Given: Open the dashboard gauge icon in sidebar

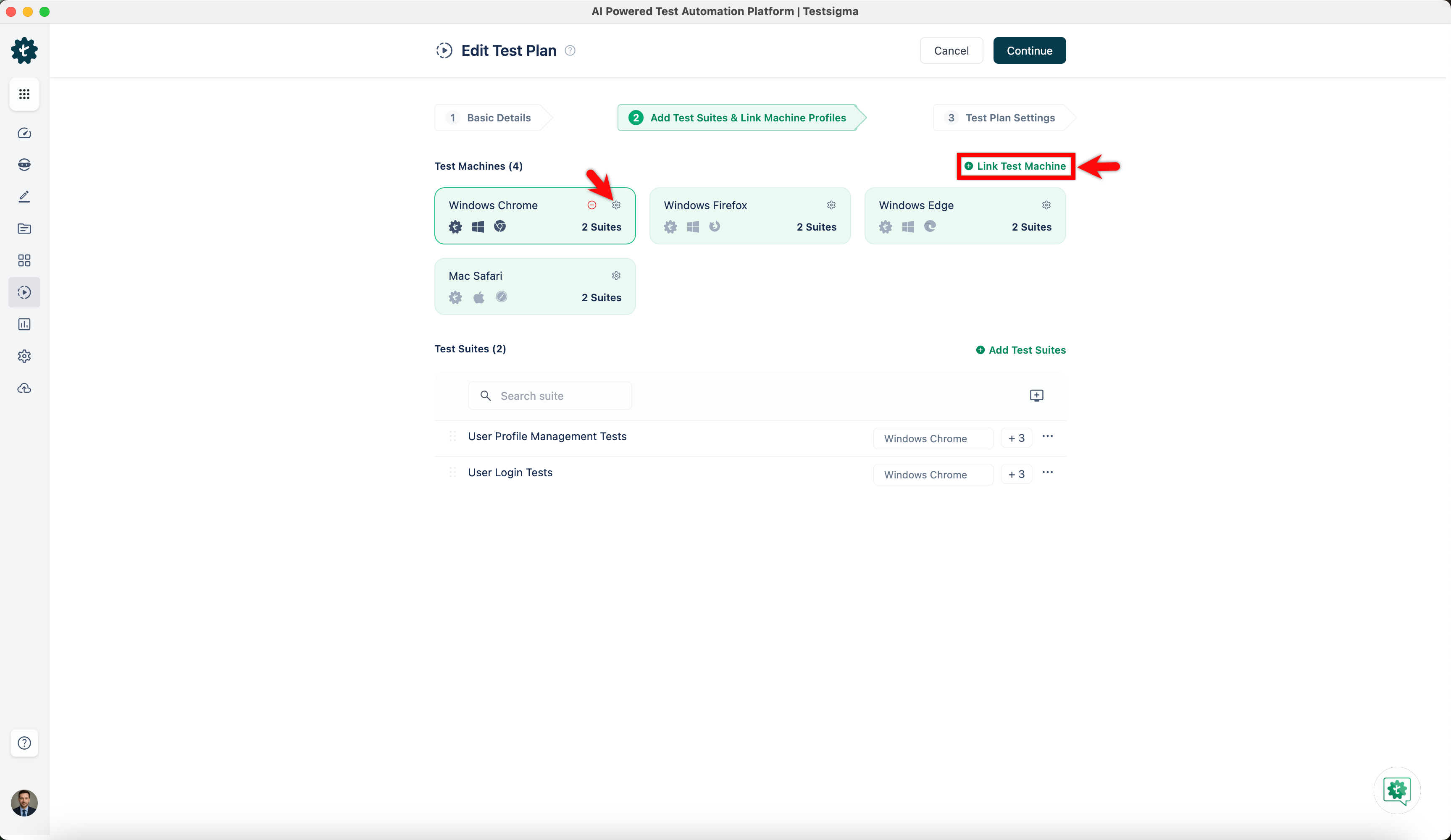Looking at the screenshot, I should 24,133.
